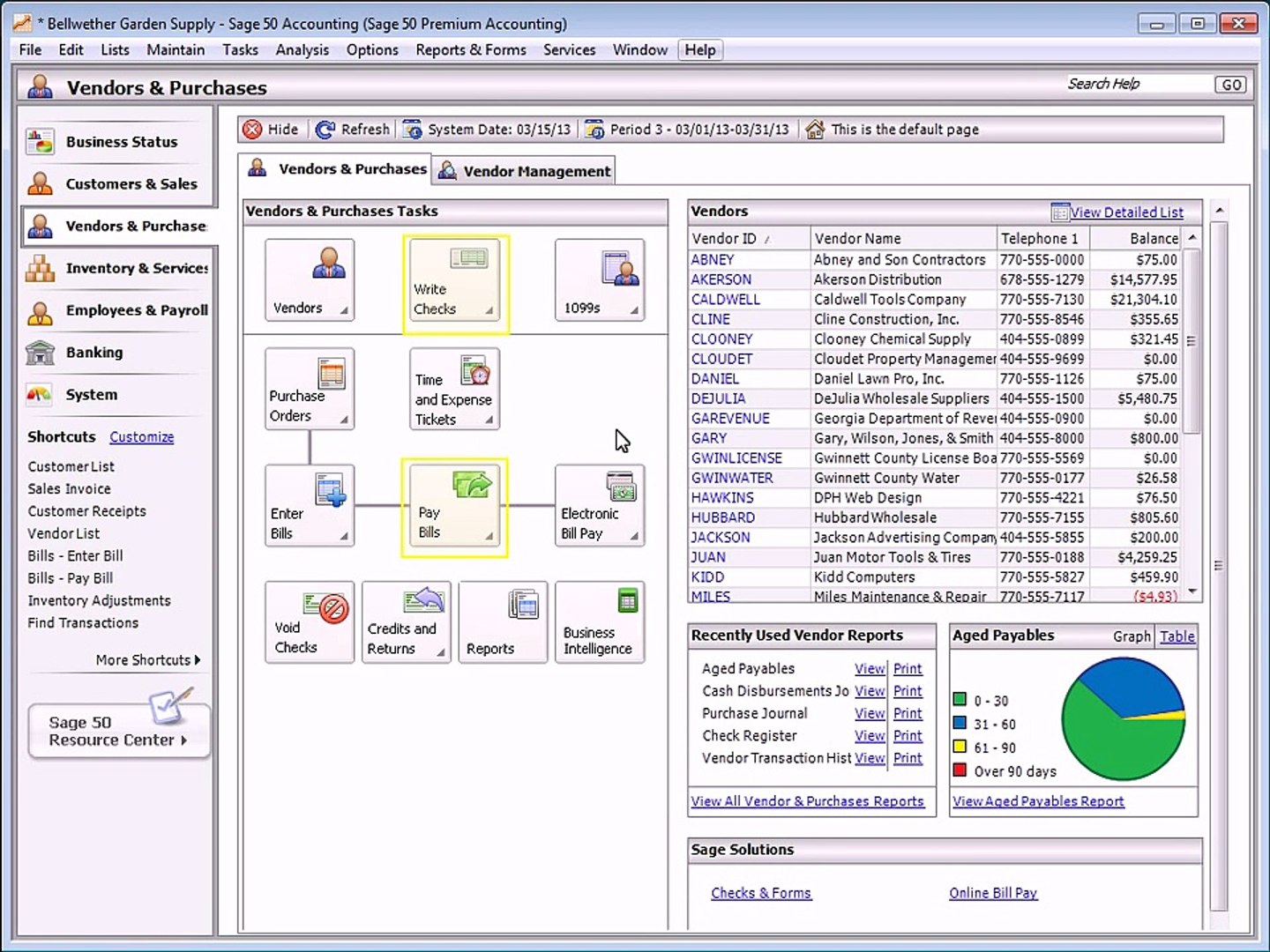Open Purchase Orders task icon
This screenshot has width=1270, height=952.
tap(310, 390)
